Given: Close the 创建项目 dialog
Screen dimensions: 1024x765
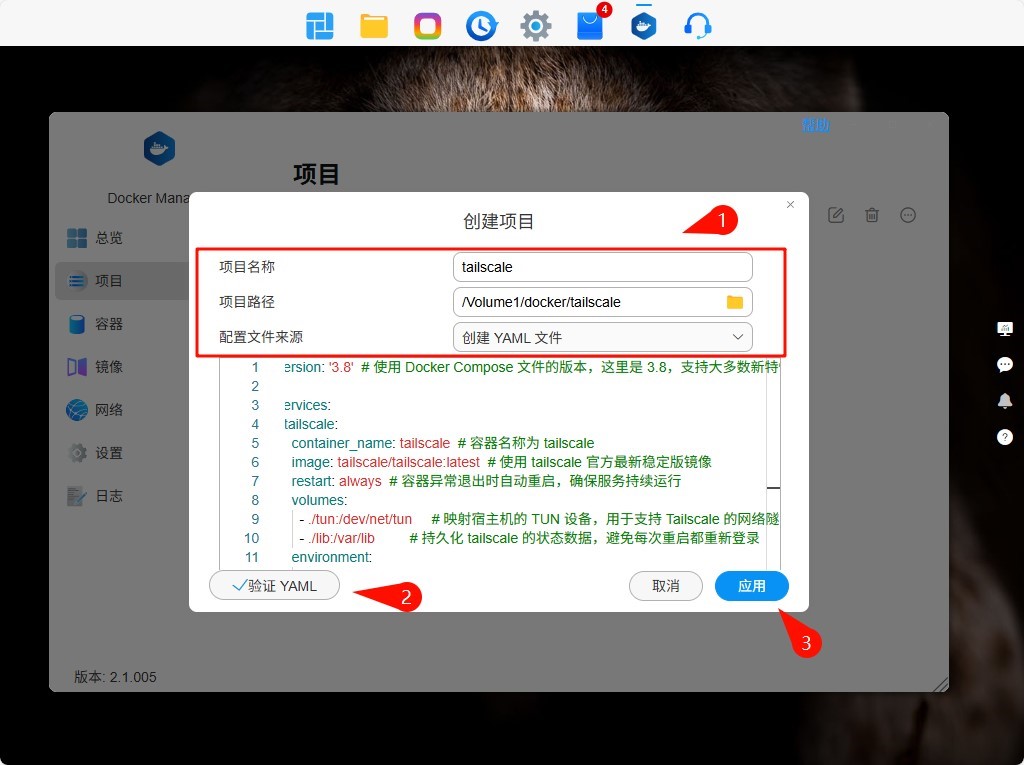Looking at the screenshot, I should [790, 204].
